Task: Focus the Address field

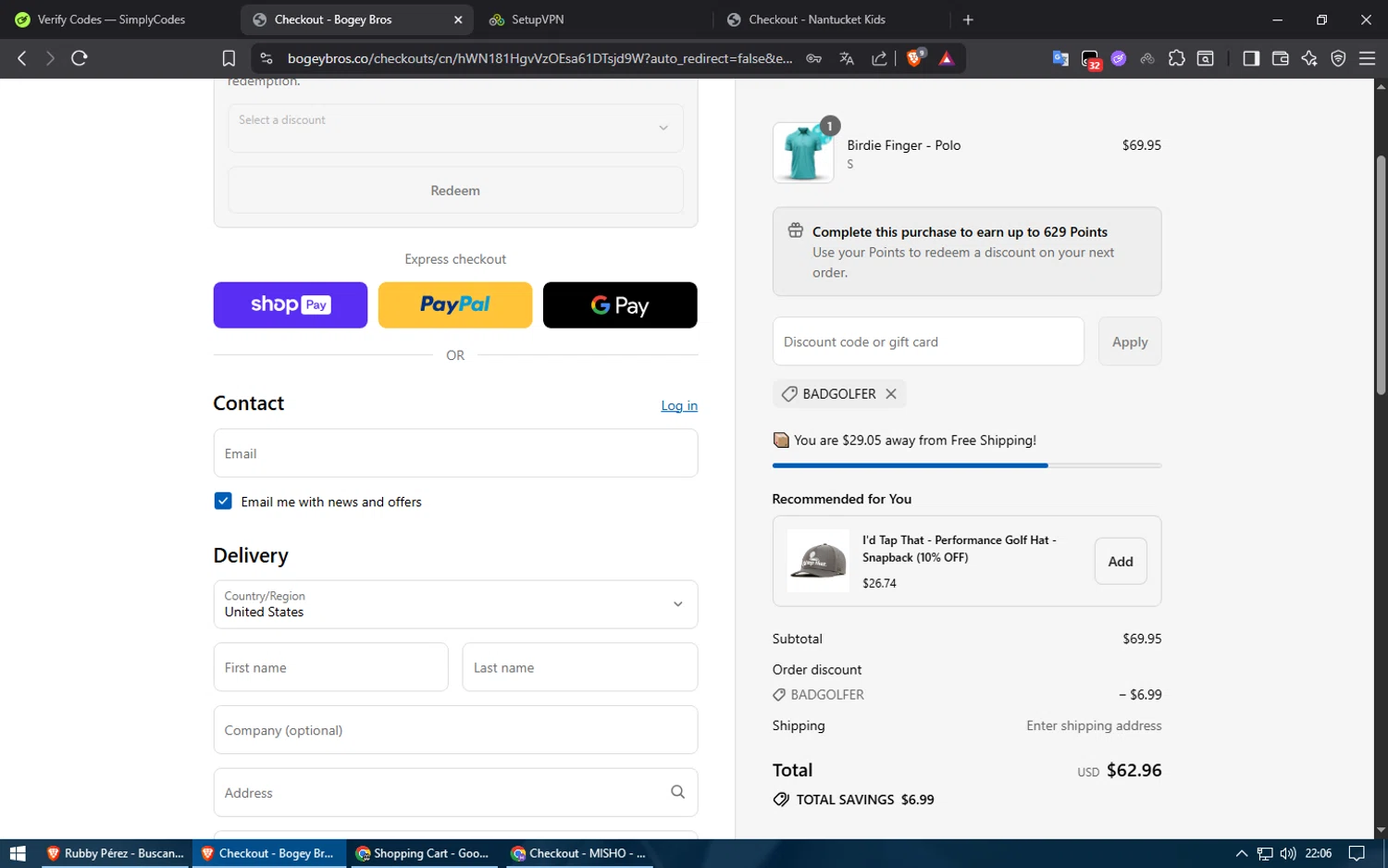Action: pyautogui.click(x=455, y=793)
